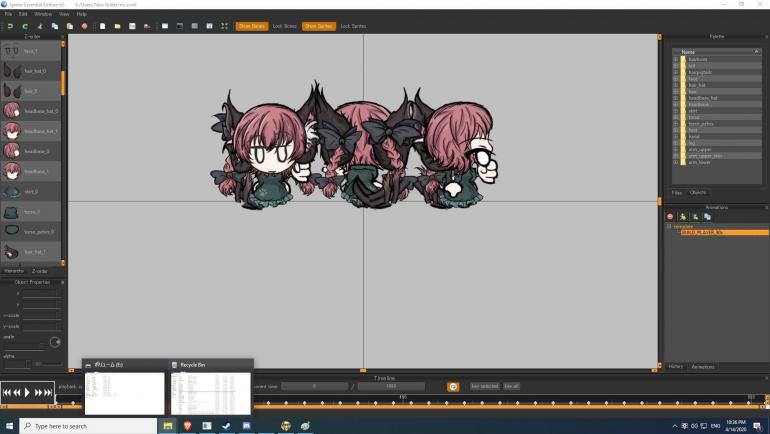Click the redo arrow in toolbar
This screenshot has height=434, width=770.
pyautogui.click(x=24, y=26)
